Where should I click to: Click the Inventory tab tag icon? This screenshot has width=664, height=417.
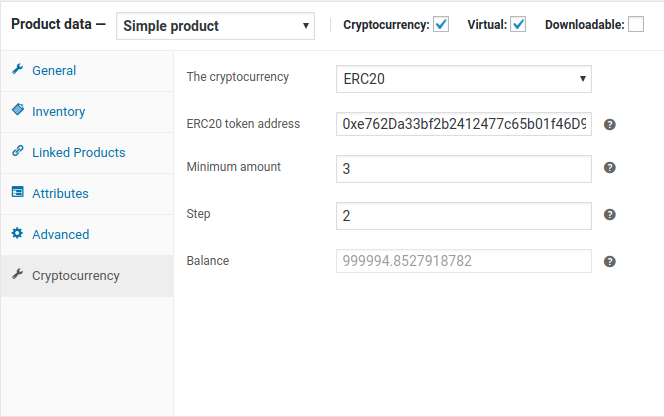click(18, 111)
